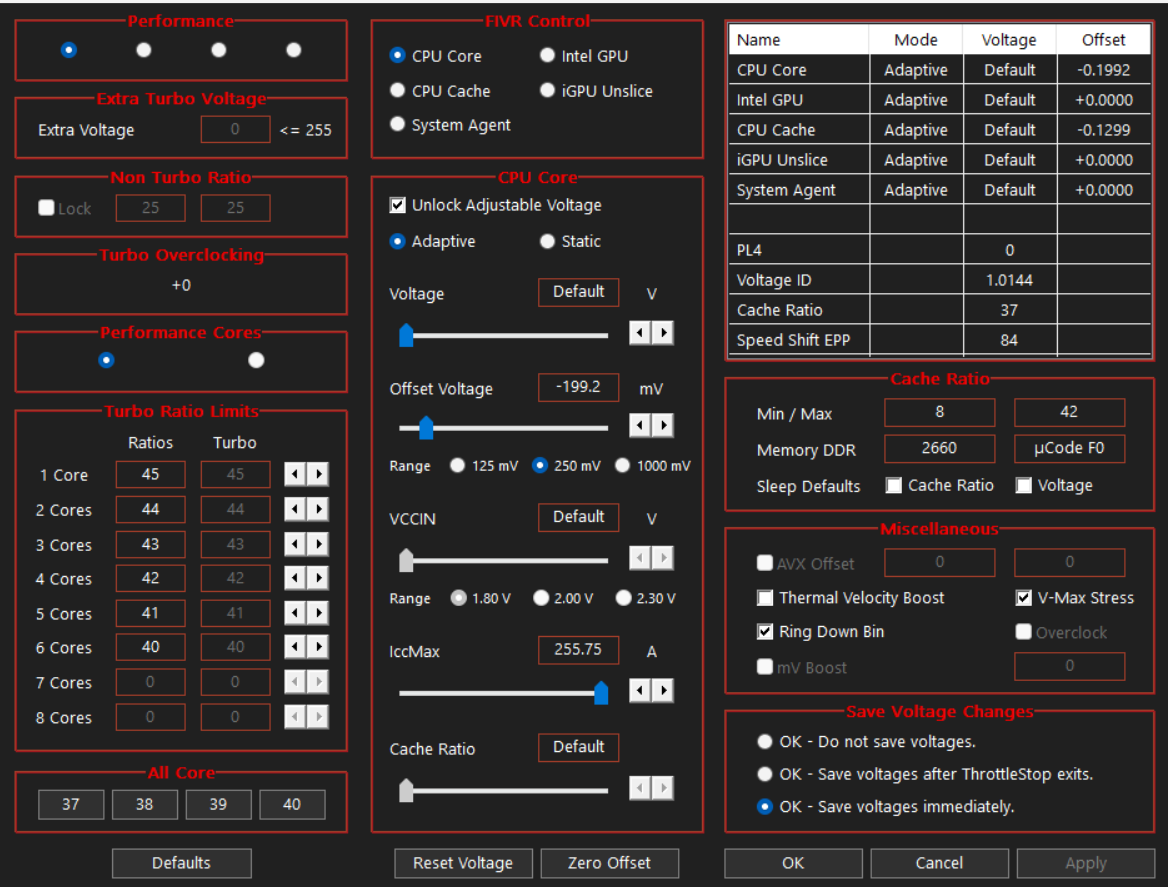Click Reset Voltage button
Screen dimensions: 1168x887
pyautogui.click(x=463, y=863)
